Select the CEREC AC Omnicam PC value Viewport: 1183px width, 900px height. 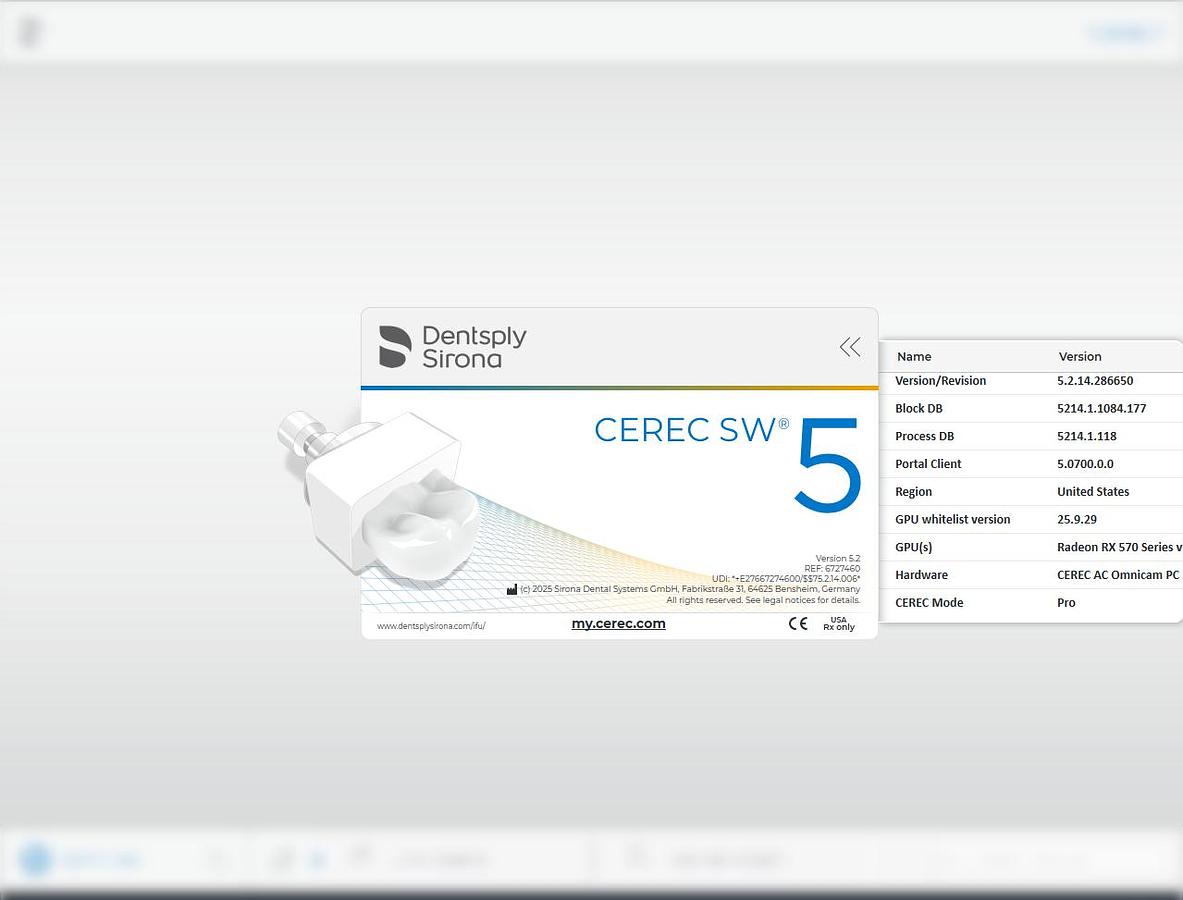(x=1117, y=576)
